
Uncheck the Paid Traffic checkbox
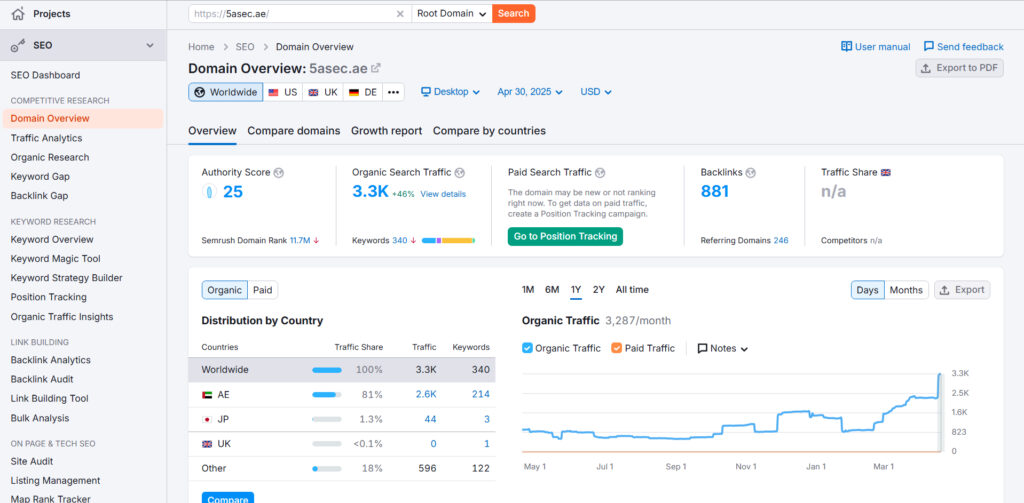click(x=616, y=348)
